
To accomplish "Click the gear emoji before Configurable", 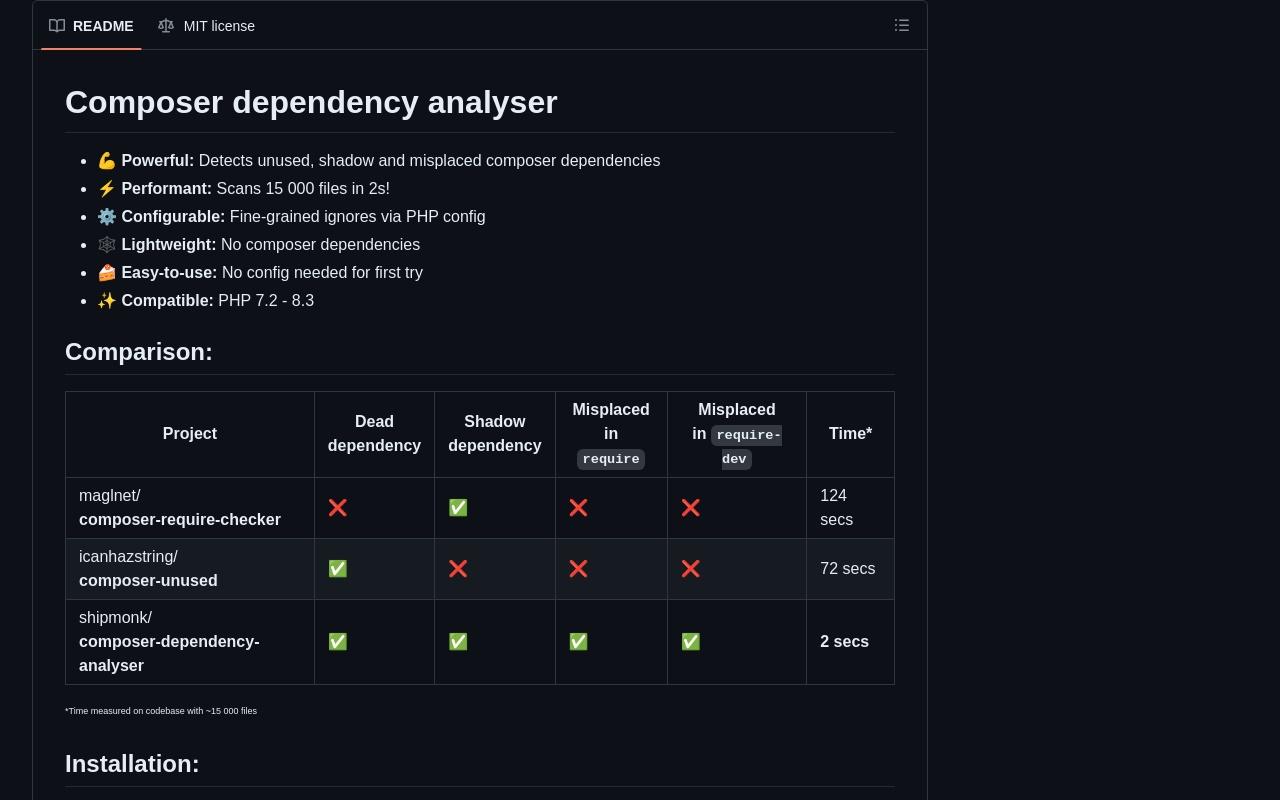I will 107,217.
